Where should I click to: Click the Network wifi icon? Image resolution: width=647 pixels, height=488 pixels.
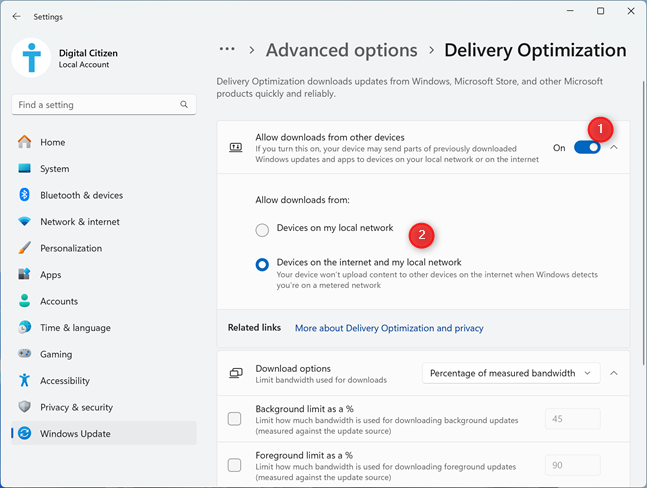tap(24, 222)
